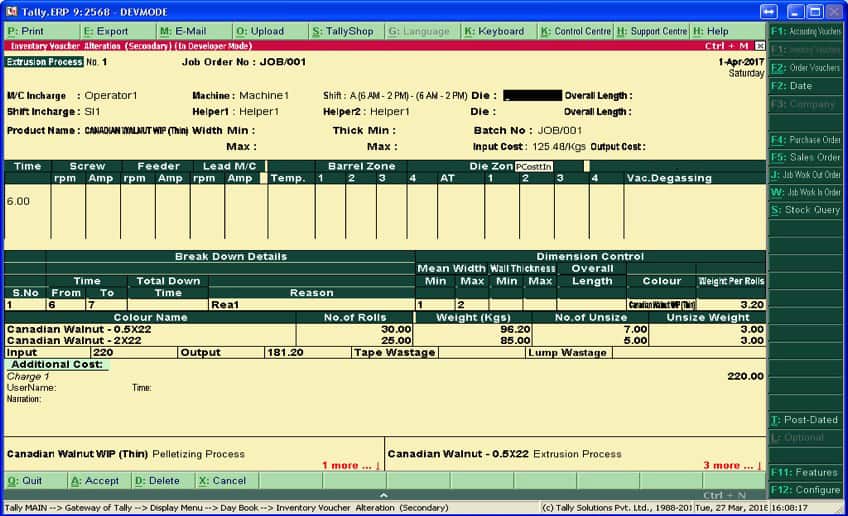Click the Machine value Machine1
Viewport: 848px width, 516px height.
264,95
